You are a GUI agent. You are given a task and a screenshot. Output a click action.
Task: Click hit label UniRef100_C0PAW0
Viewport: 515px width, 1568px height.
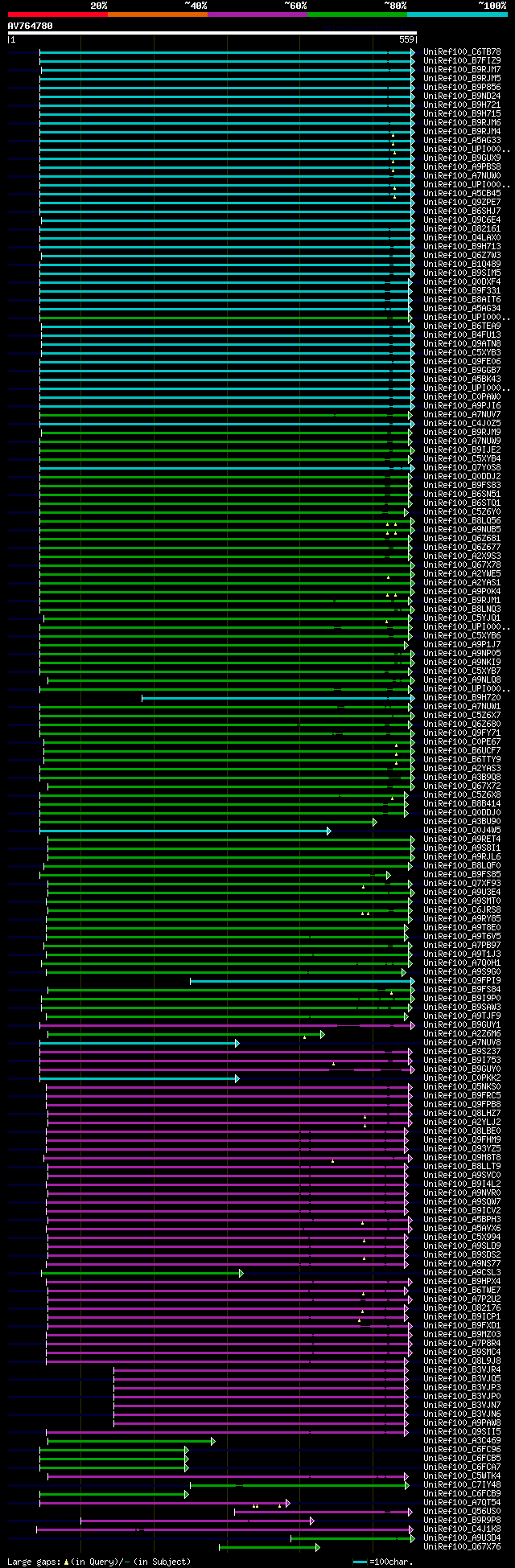[x=462, y=397]
